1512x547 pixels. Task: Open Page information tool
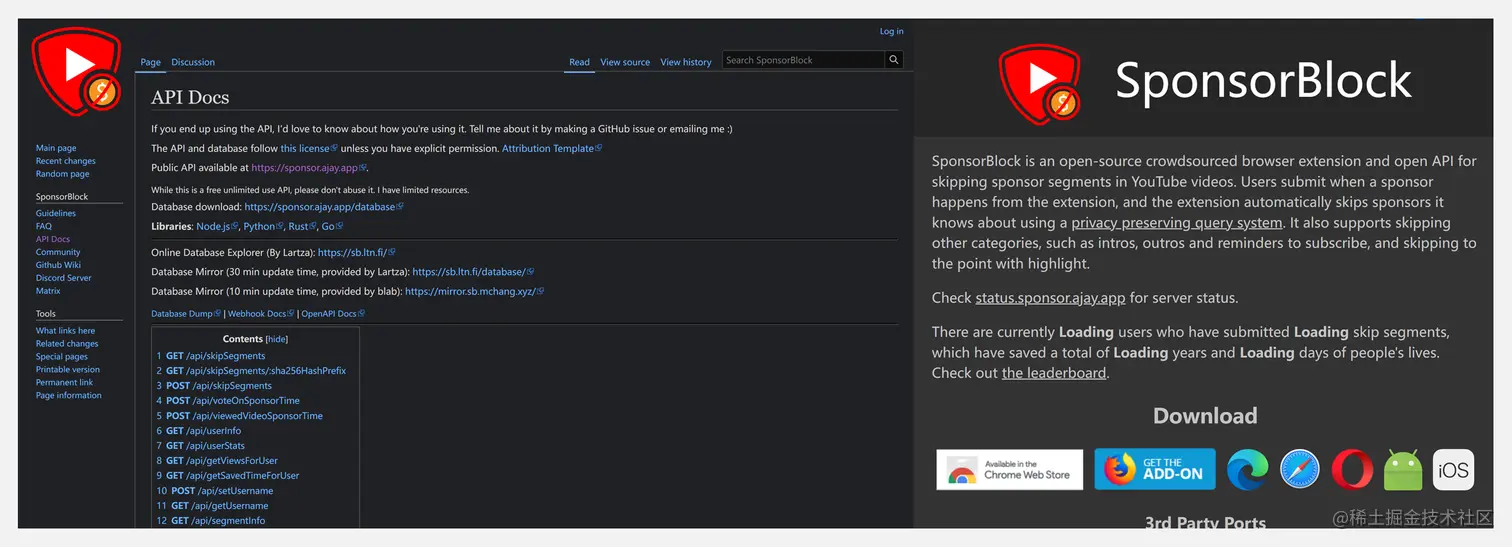tap(69, 396)
